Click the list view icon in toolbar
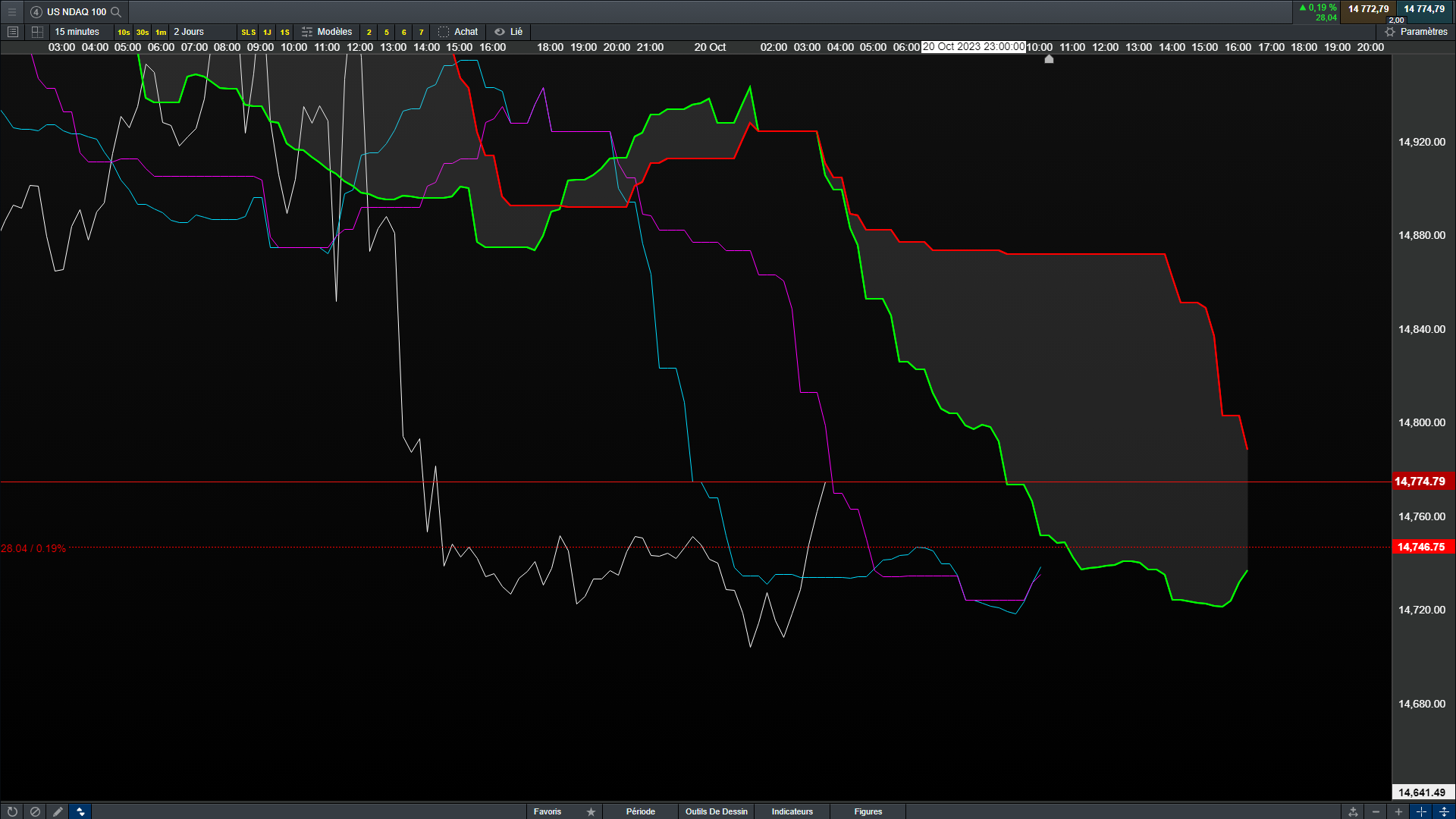This screenshot has height=819, width=1456. (12, 32)
